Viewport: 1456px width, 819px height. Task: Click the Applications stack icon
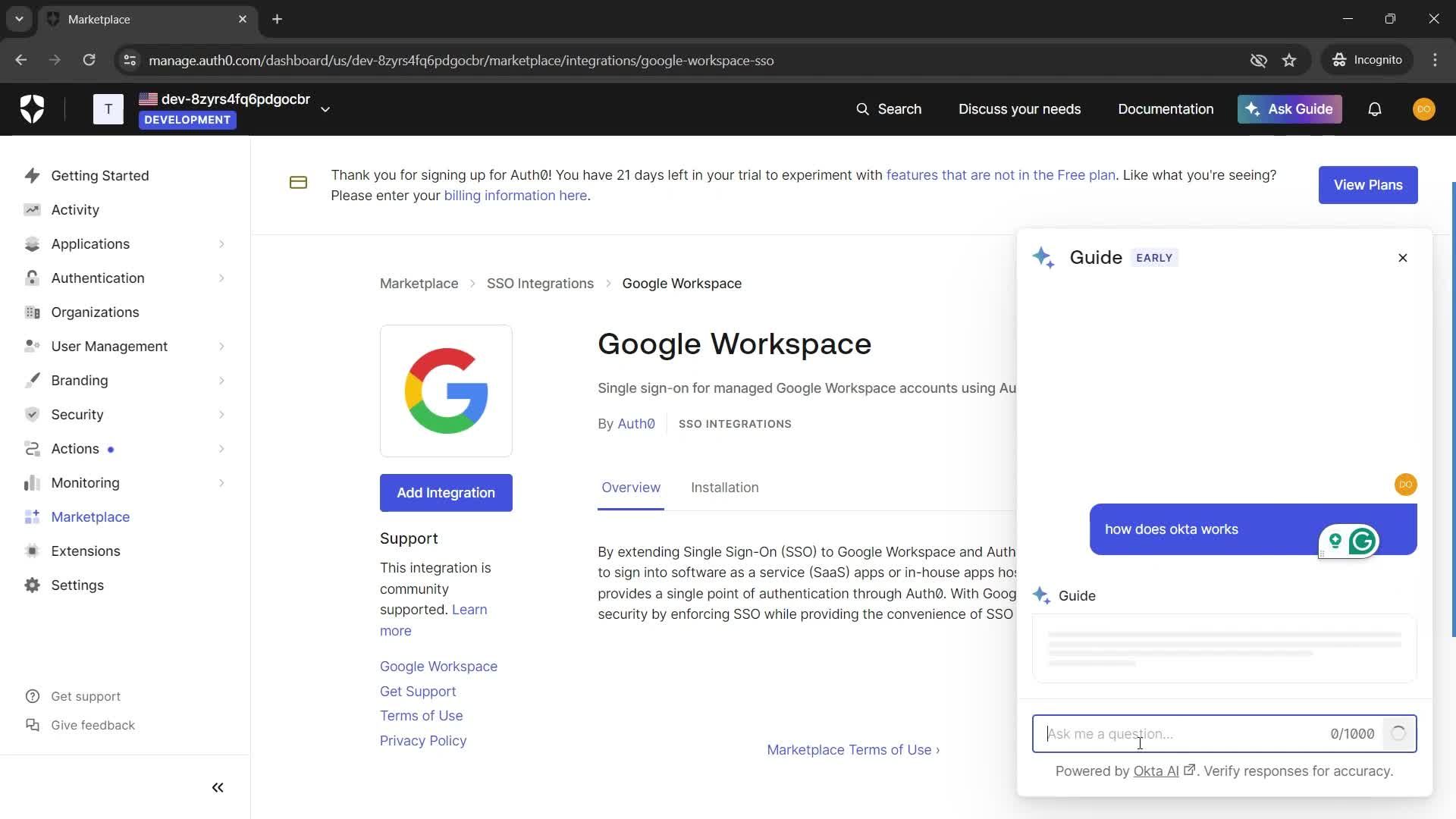click(x=32, y=244)
